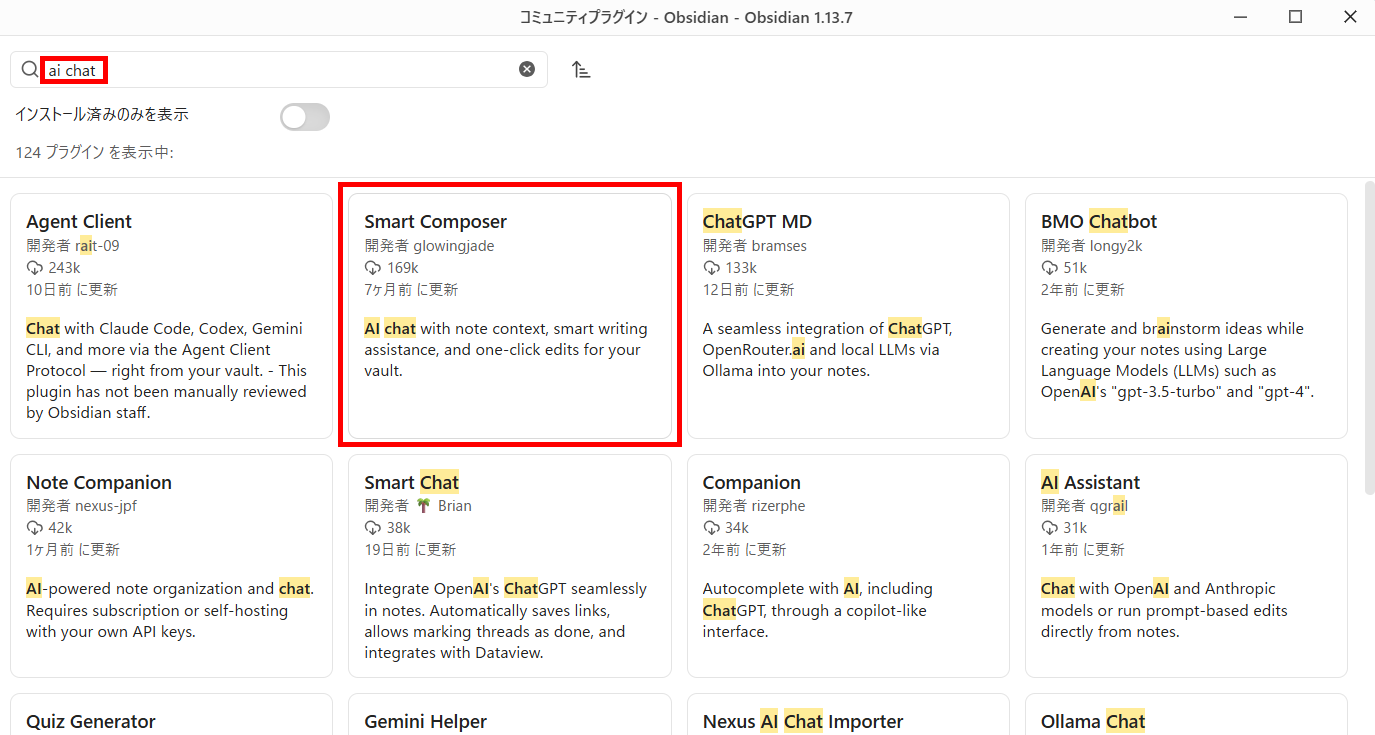This screenshot has width=1375, height=735.
Task: Click the Note Companion description text
Action: tap(170, 610)
